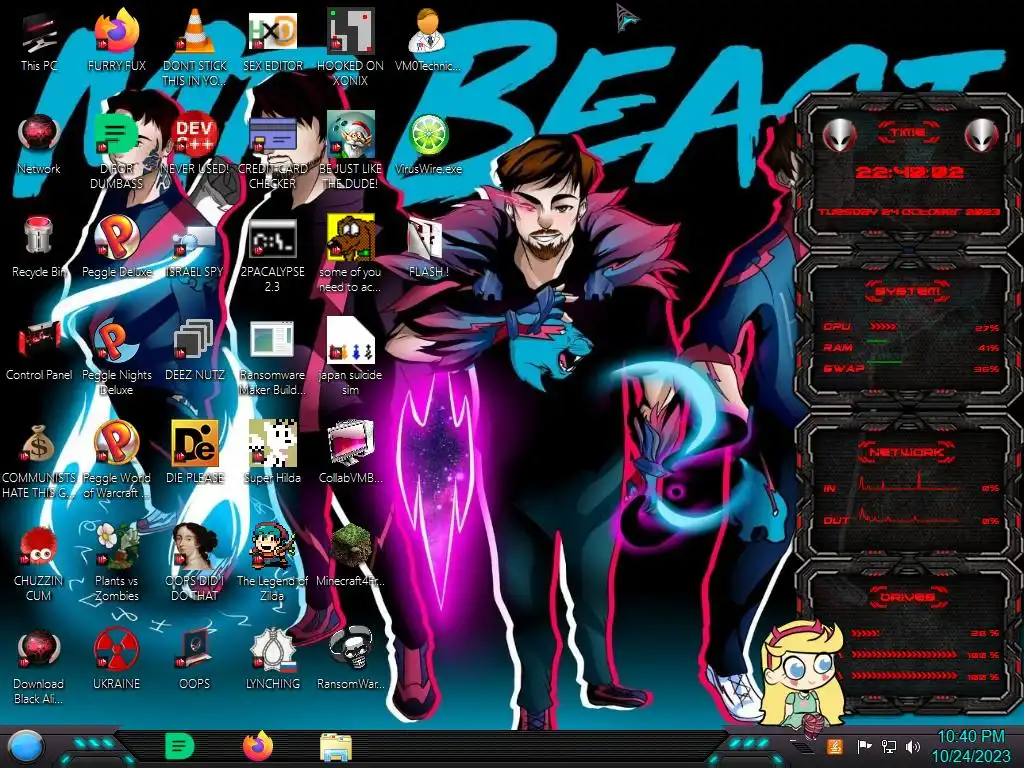Click the OOPS DID I DO THAT portrait icon
Image resolution: width=1024 pixels, height=768 pixels.
coord(195,547)
